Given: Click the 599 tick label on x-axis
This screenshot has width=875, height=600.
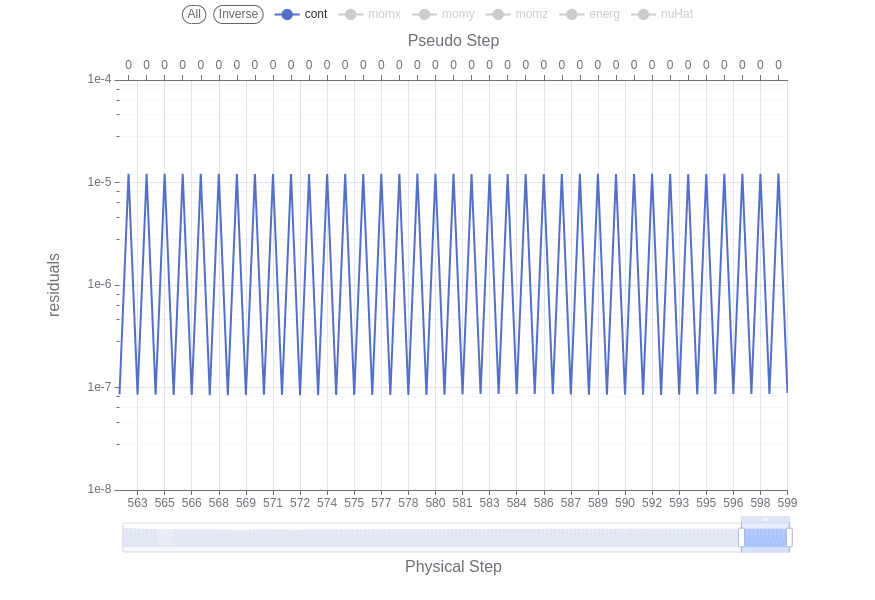Looking at the screenshot, I should point(787,503).
